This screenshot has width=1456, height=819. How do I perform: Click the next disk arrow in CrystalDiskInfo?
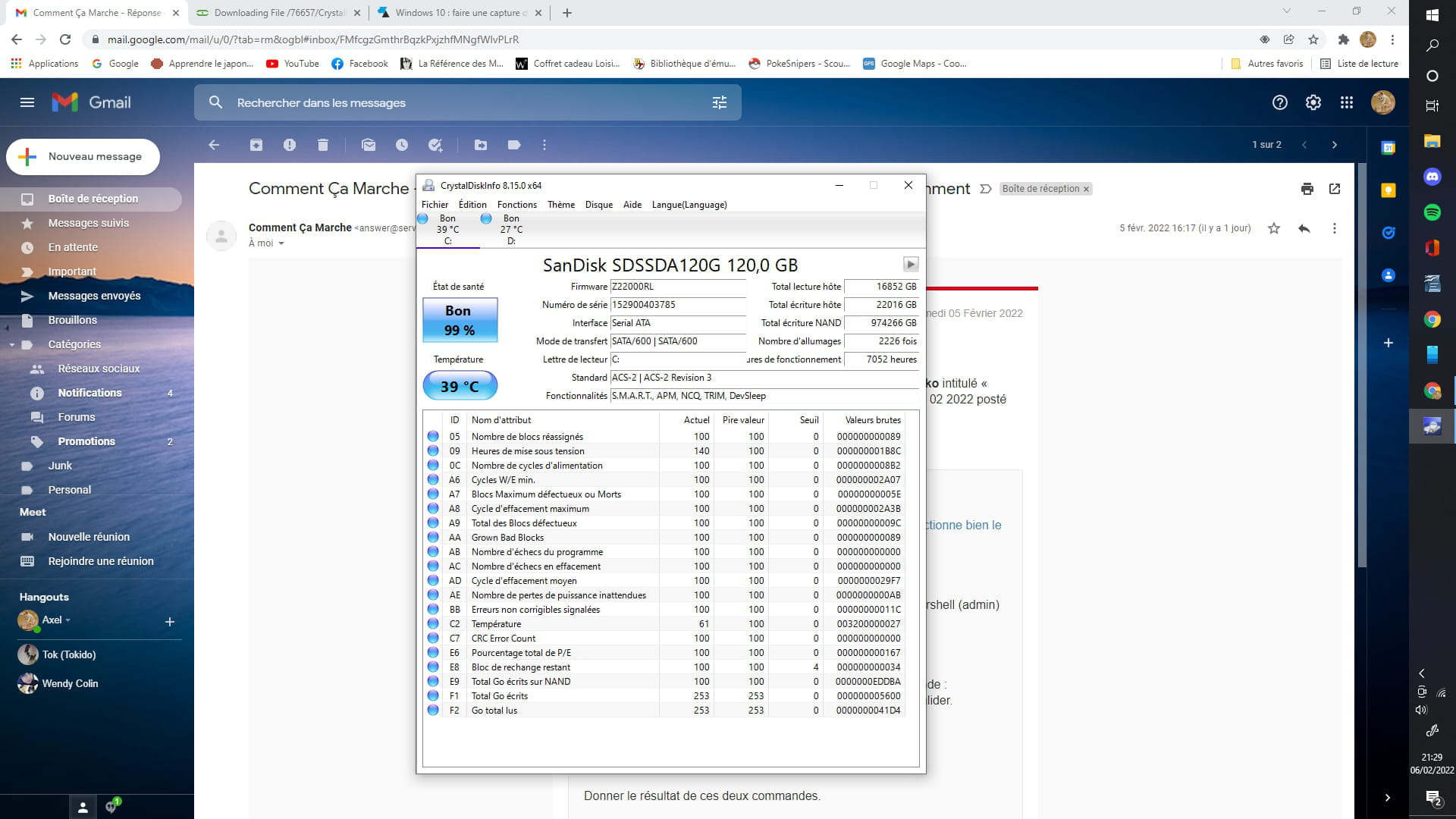pyautogui.click(x=911, y=264)
